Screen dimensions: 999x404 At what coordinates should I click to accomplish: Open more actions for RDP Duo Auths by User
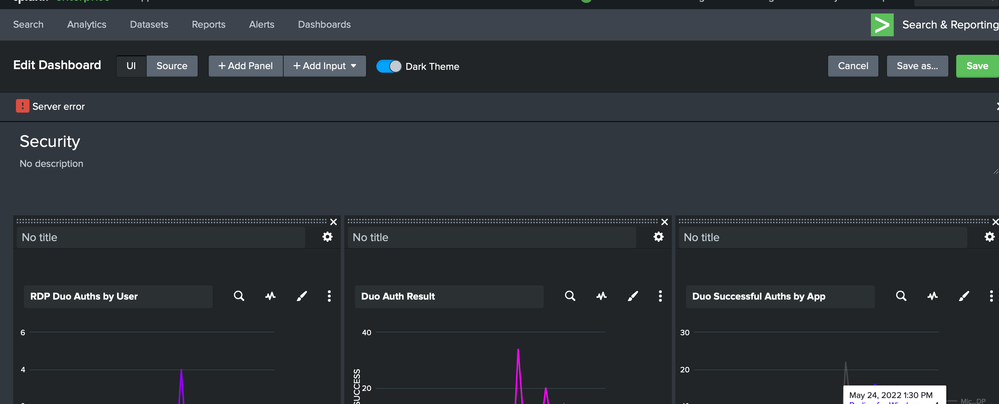329,296
